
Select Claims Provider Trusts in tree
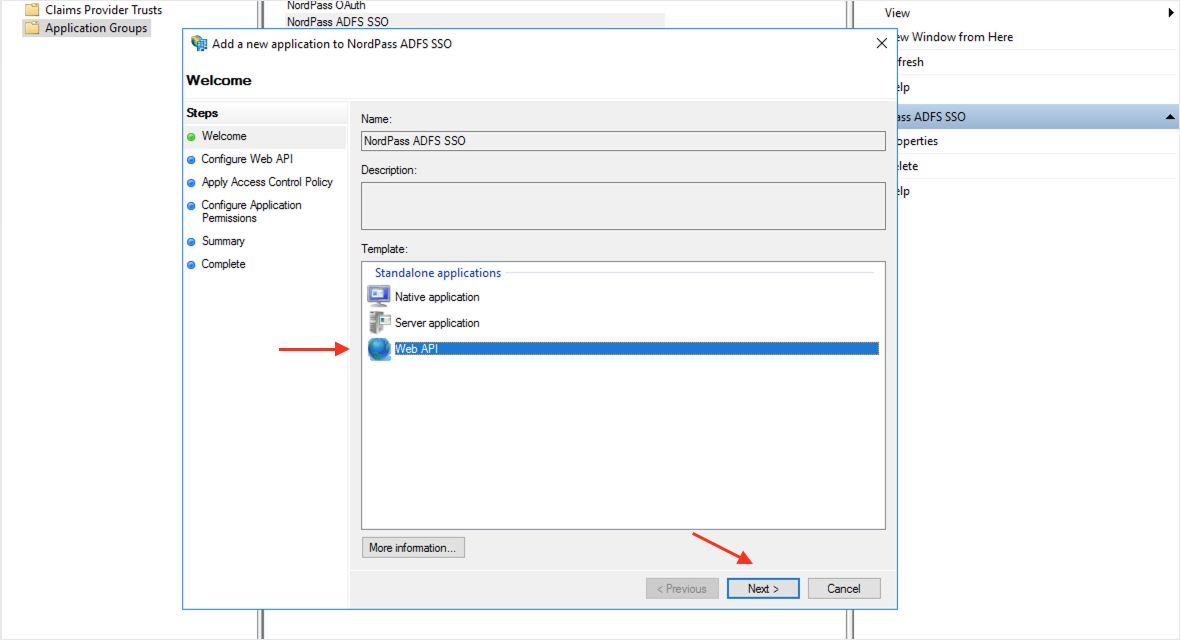pos(103,10)
